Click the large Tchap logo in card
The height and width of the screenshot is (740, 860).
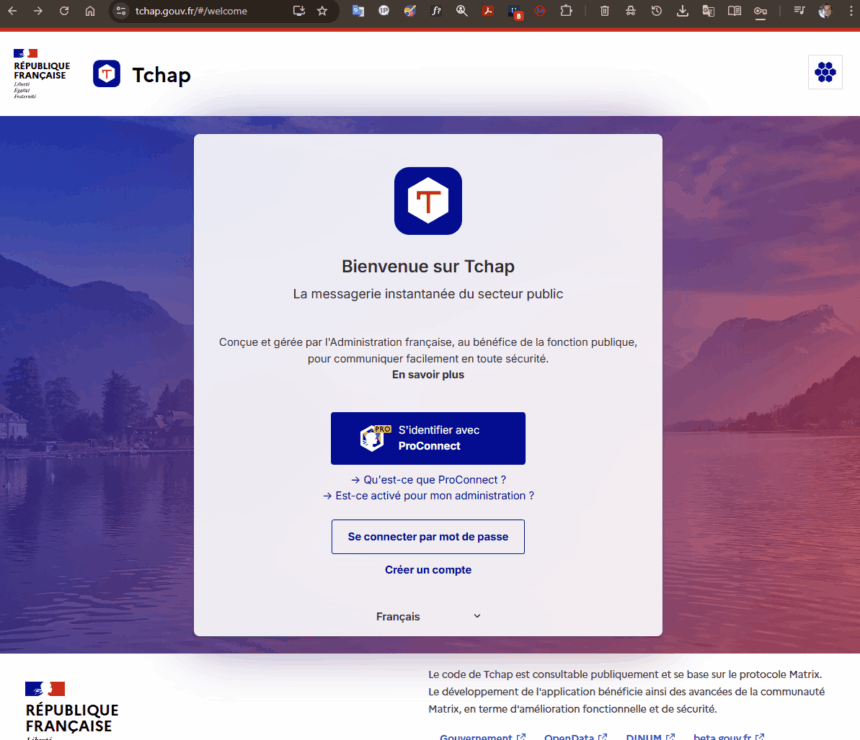pyautogui.click(x=428, y=201)
